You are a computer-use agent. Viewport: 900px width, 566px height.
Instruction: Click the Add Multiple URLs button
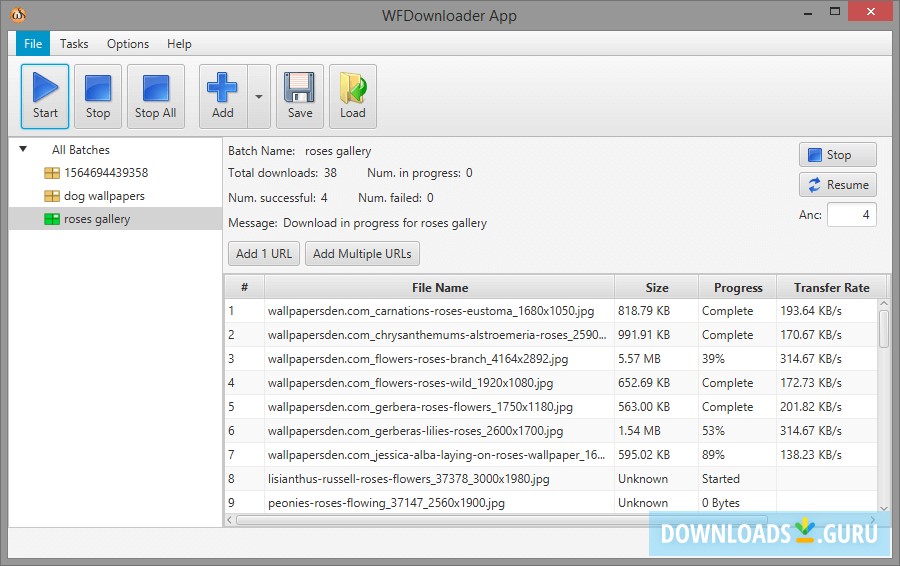362,254
